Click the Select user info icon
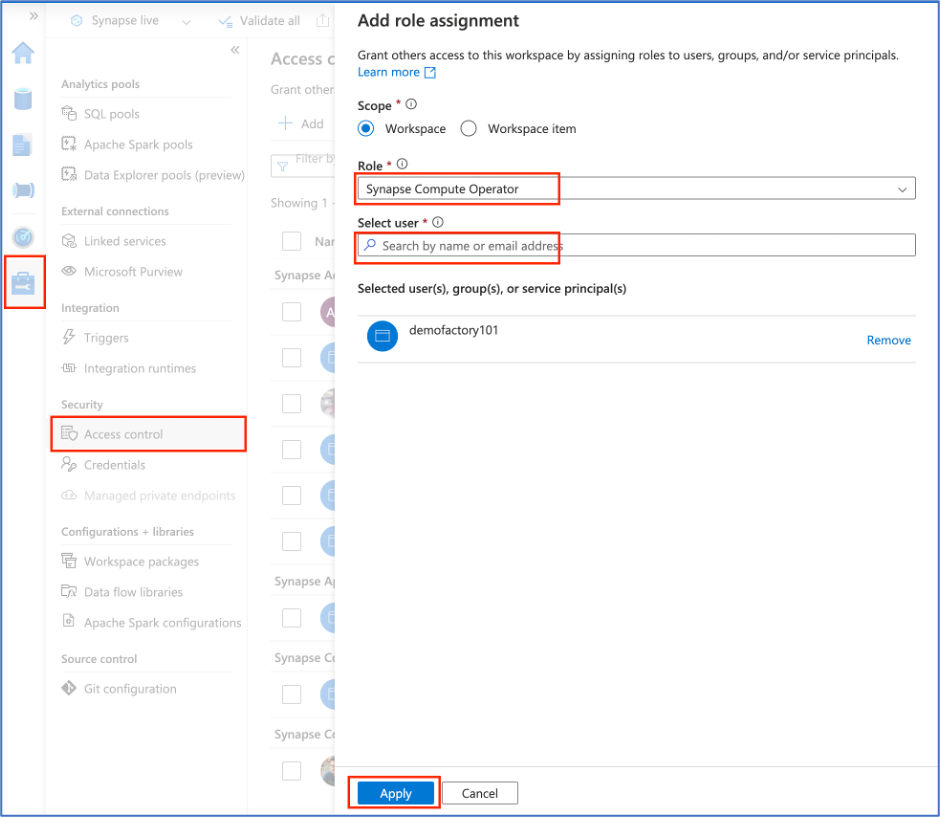The height and width of the screenshot is (818, 940). [438, 222]
